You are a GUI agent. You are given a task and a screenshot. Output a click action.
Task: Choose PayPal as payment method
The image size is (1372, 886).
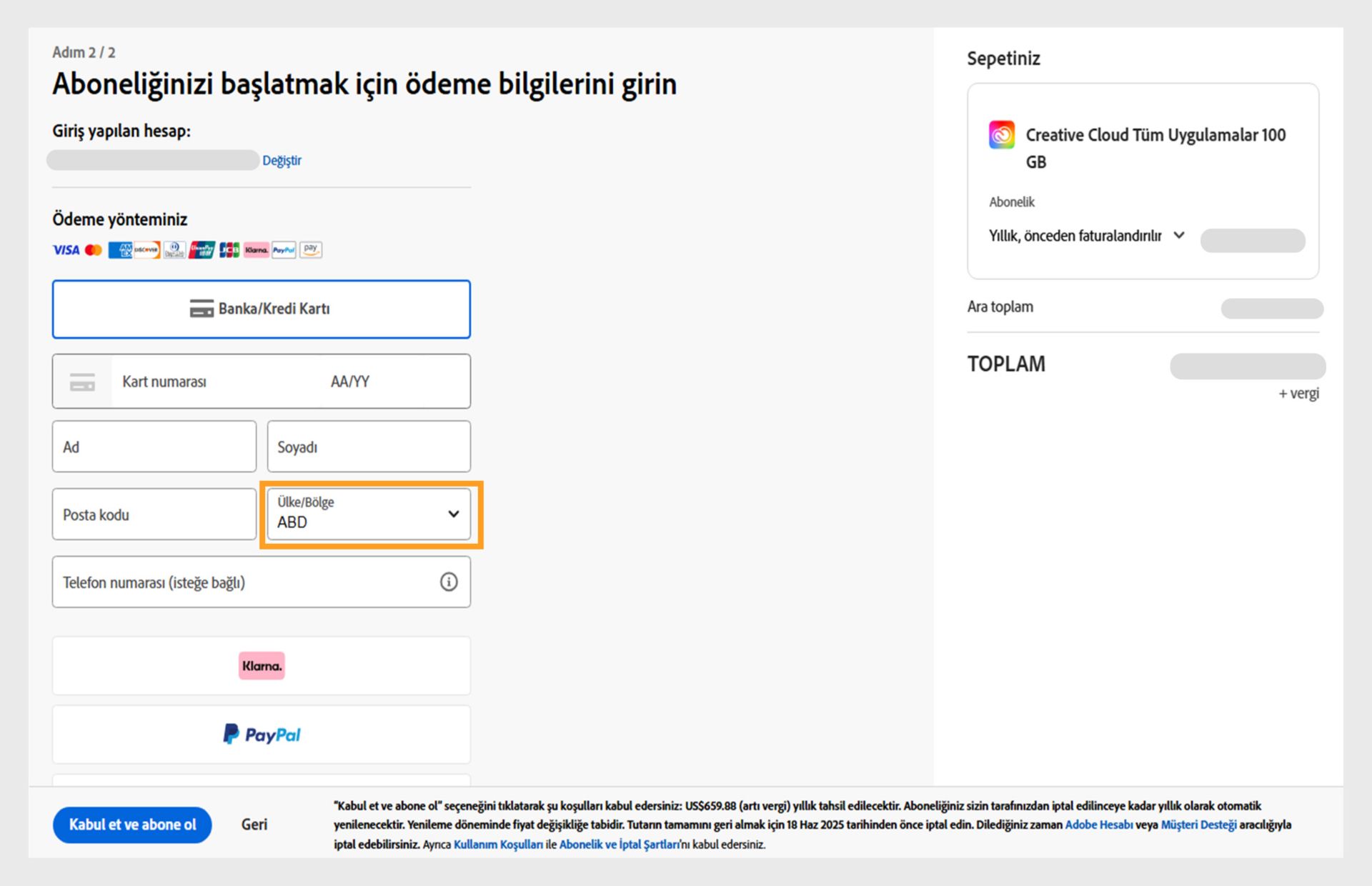261,735
